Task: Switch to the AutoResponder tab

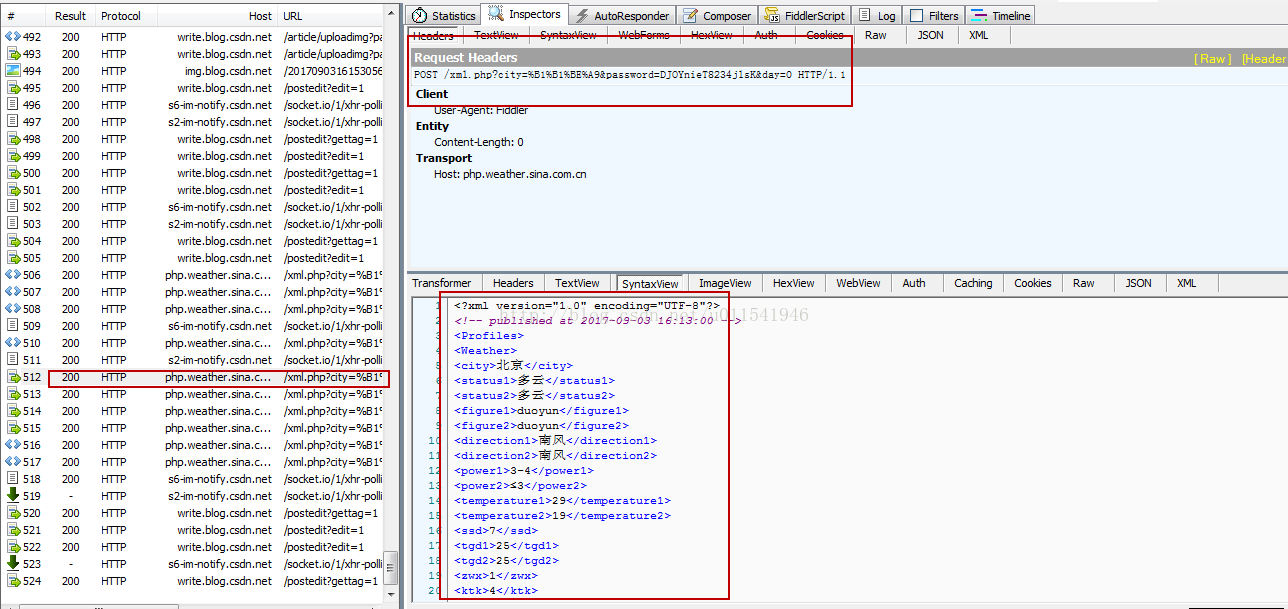Action: point(621,16)
